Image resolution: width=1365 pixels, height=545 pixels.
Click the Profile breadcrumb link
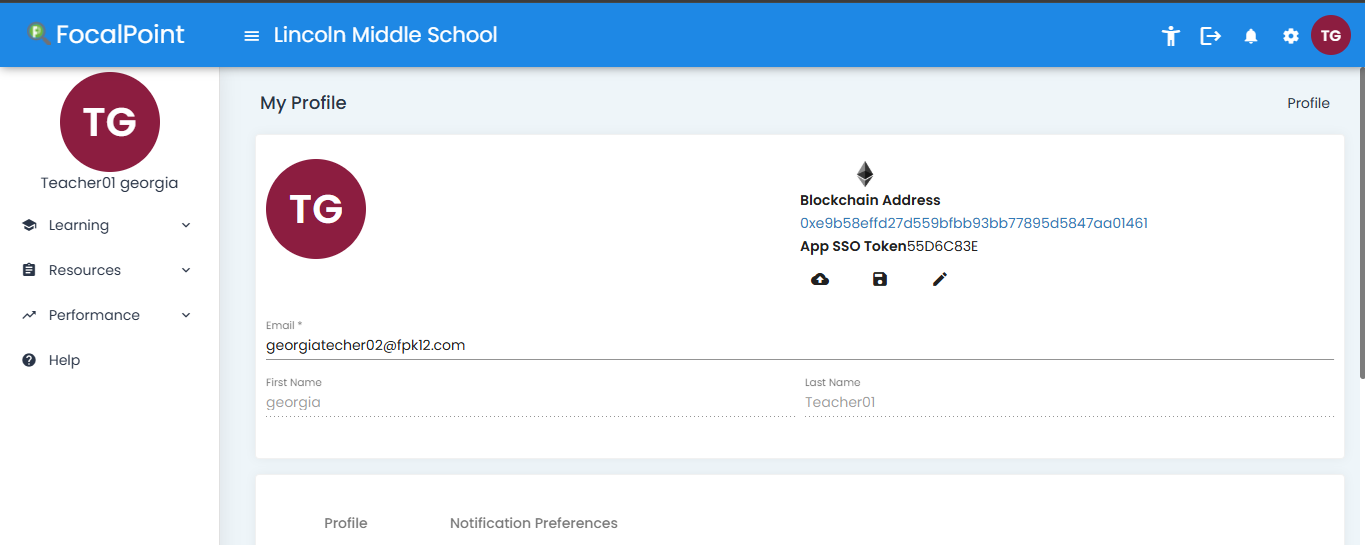click(x=1308, y=103)
